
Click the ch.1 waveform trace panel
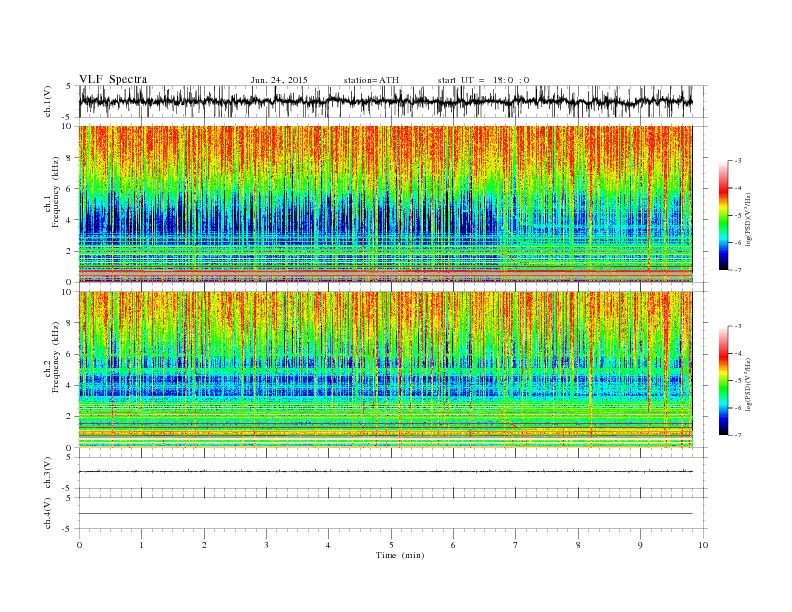[393, 101]
